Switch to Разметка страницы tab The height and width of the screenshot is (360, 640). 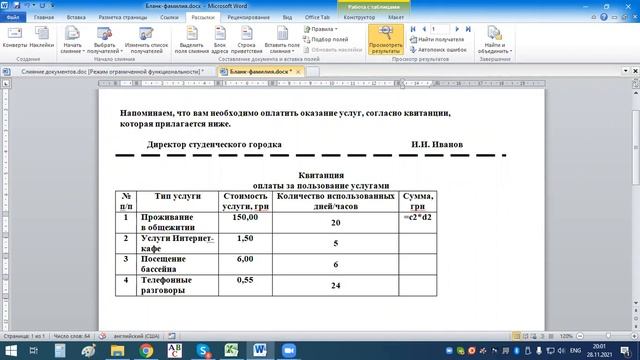(x=122, y=18)
